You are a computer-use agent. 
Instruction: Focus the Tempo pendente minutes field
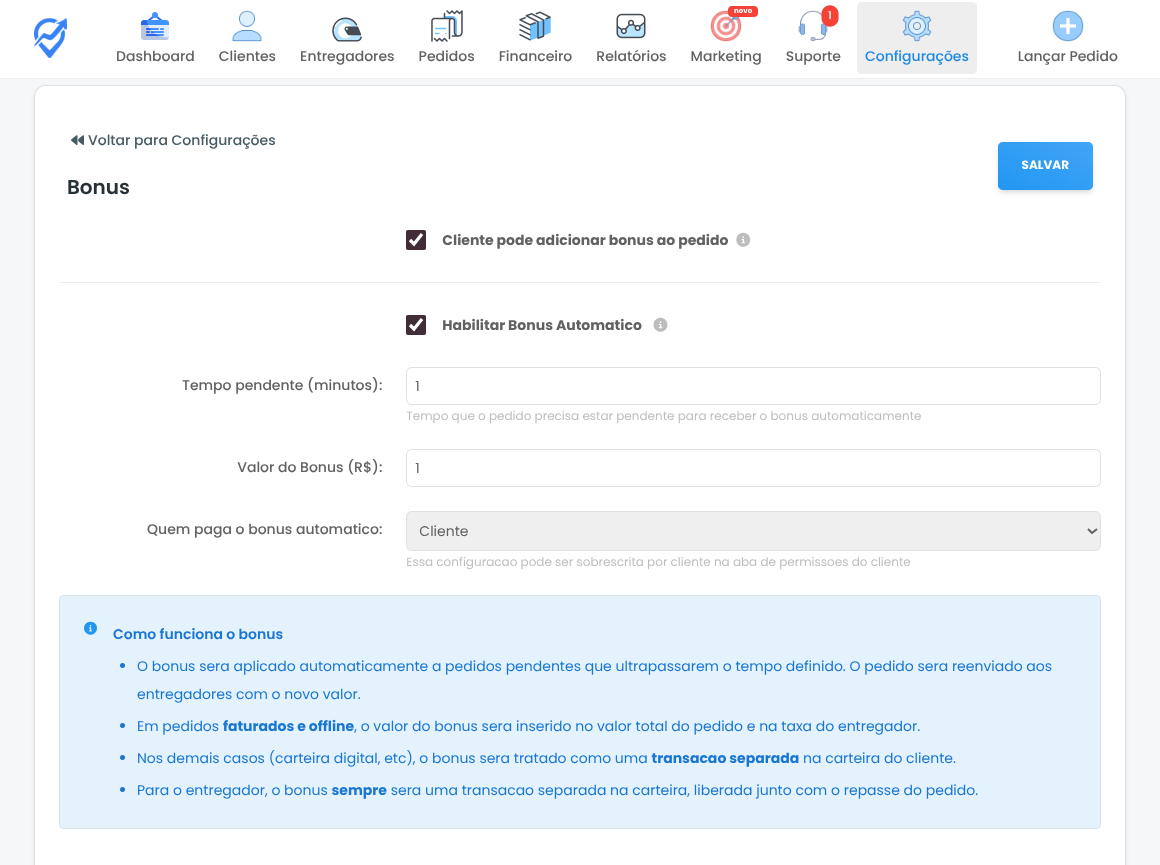point(752,386)
